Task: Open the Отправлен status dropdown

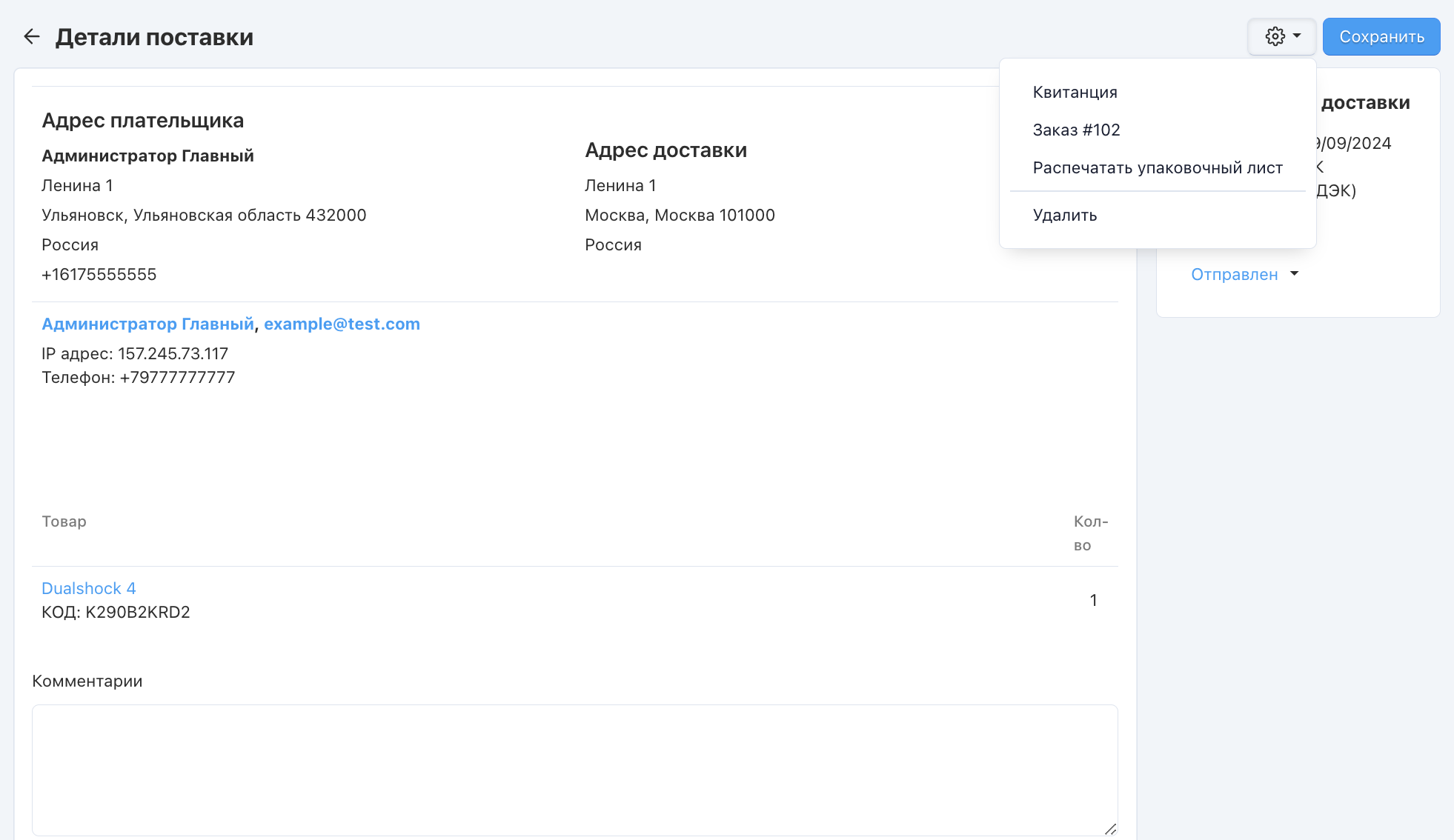Action: [x=1234, y=274]
